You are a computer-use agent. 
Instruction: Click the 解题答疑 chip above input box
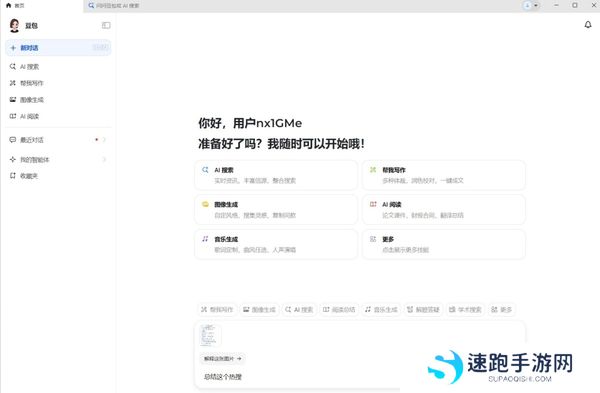point(423,310)
